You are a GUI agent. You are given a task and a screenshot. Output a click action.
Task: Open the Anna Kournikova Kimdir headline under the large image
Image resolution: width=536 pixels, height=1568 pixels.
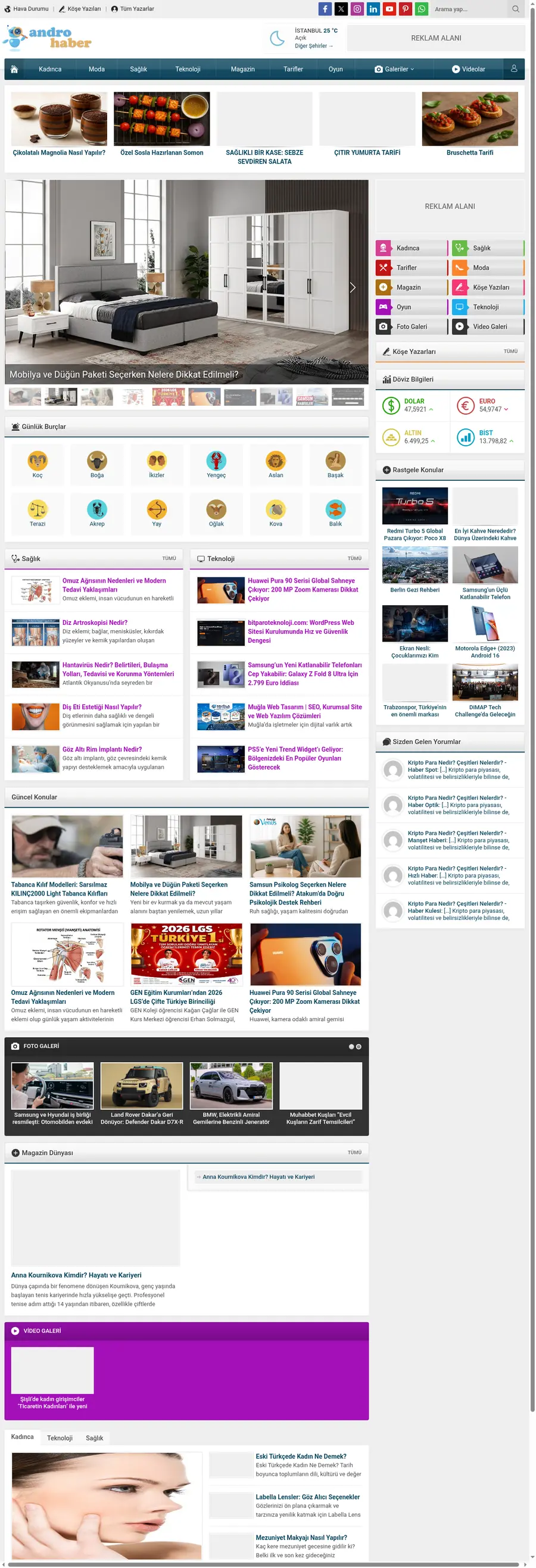tap(76, 1275)
